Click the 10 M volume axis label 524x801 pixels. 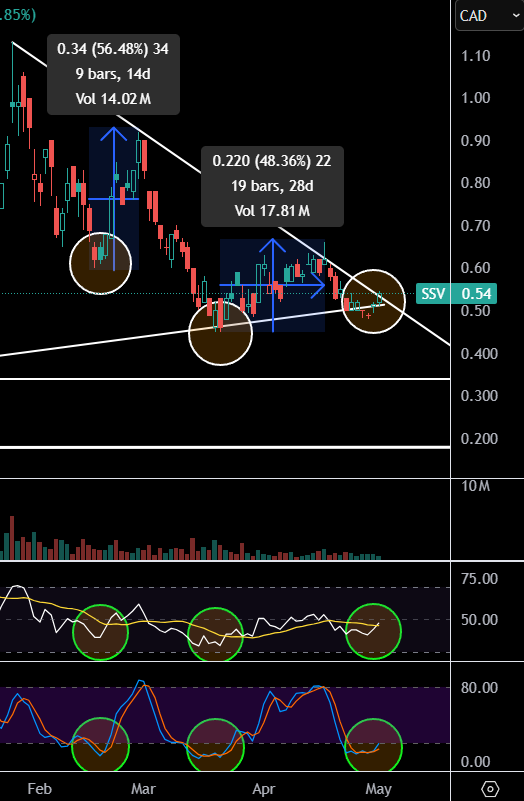coord(475,486)
